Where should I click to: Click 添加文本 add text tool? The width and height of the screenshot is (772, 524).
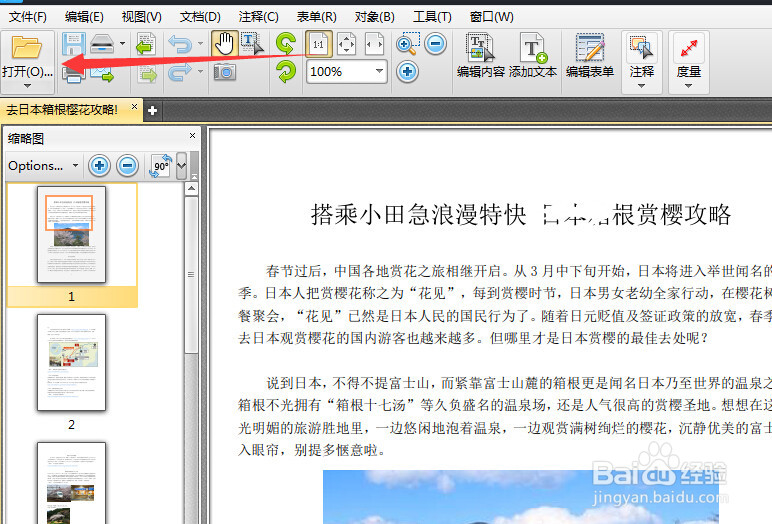tap(533, 56)
